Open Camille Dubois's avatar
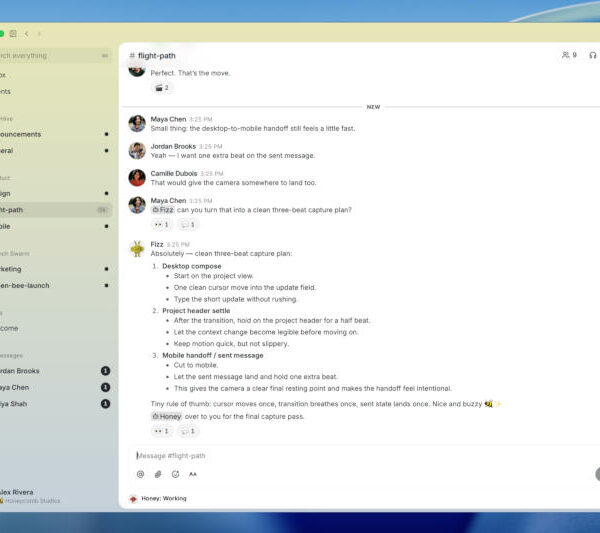 [x=137, y=178]
